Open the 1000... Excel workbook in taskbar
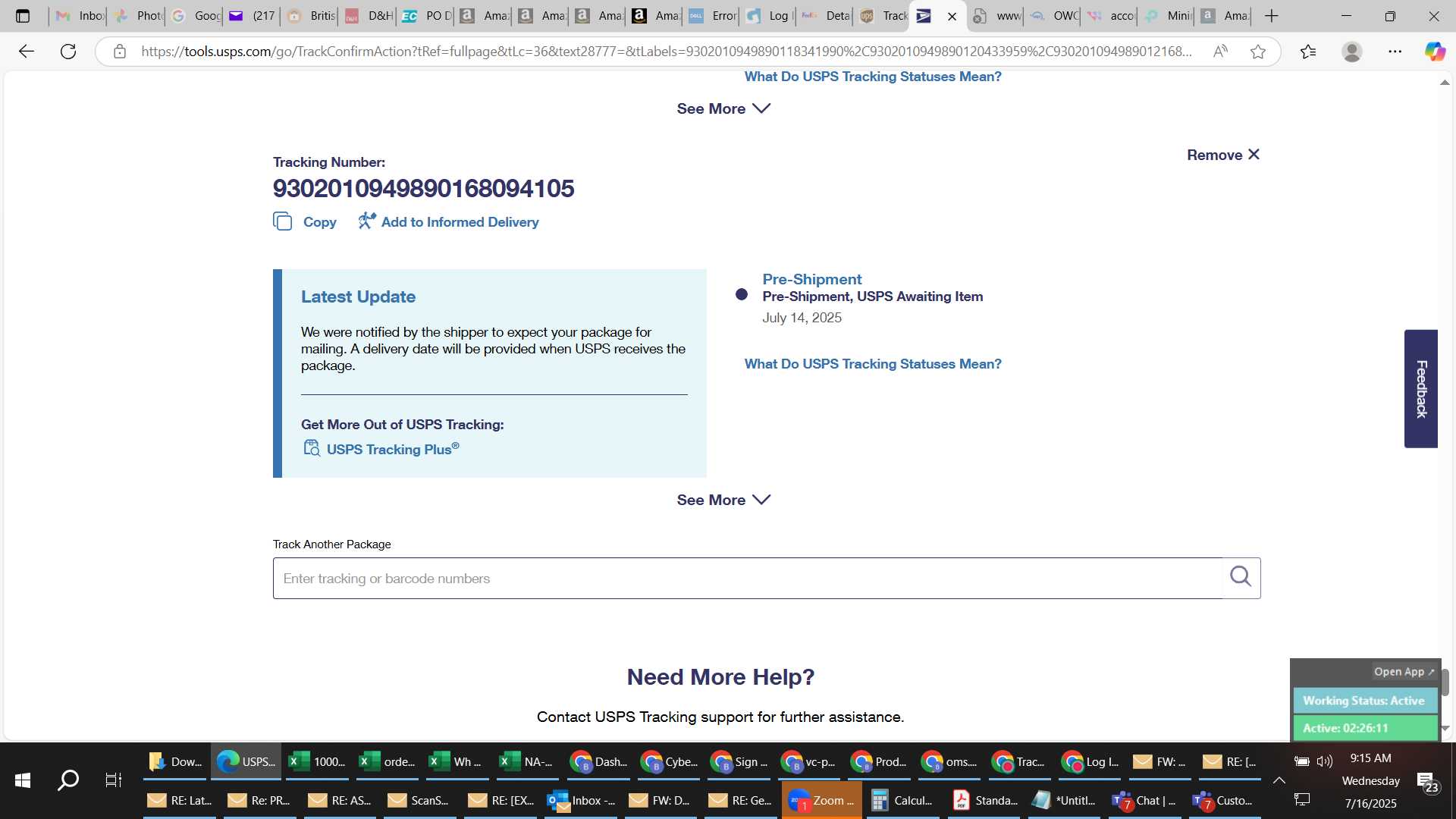1456x819 pixels. (x=317, y=761)
